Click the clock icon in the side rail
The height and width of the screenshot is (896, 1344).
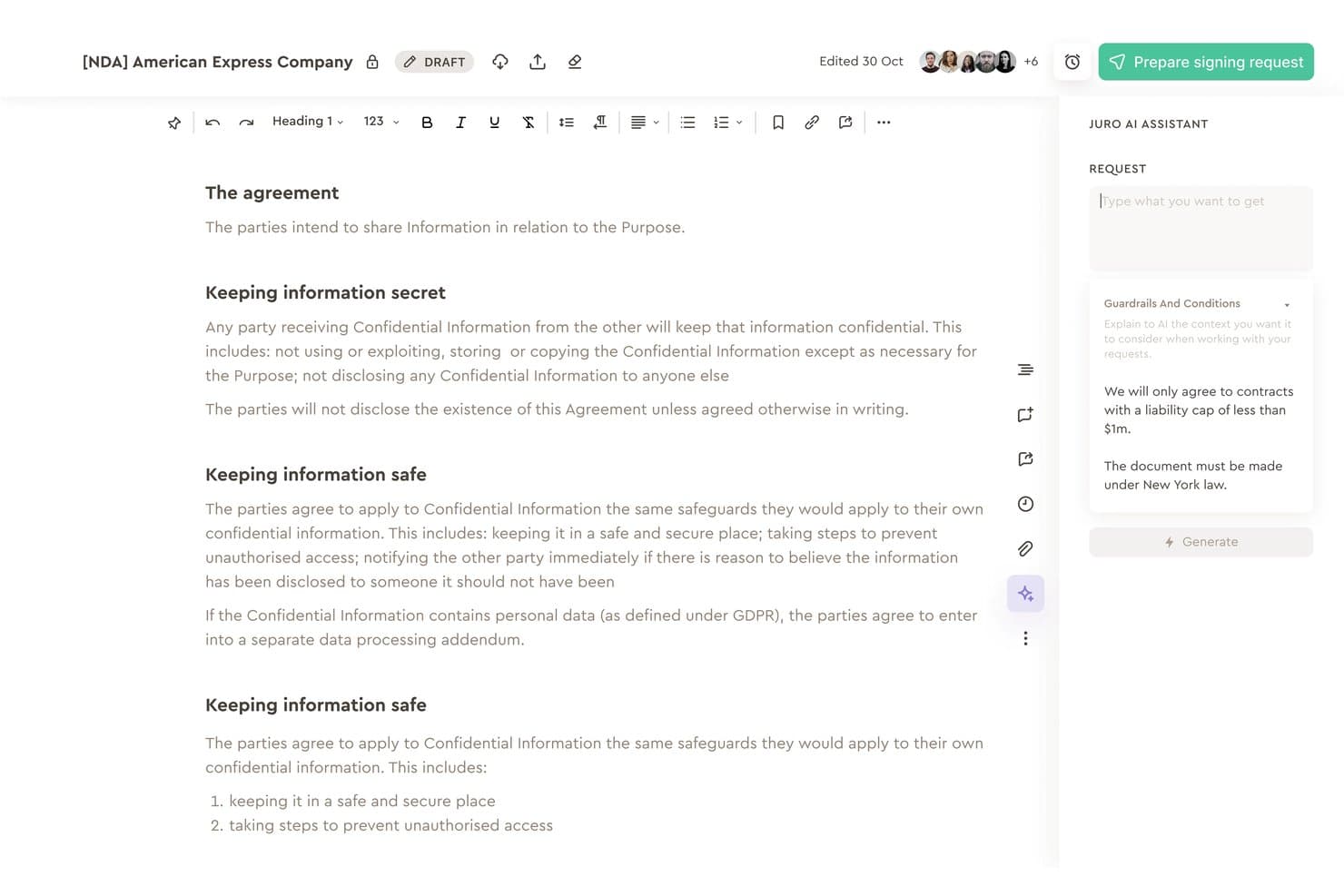point(1025,504)
